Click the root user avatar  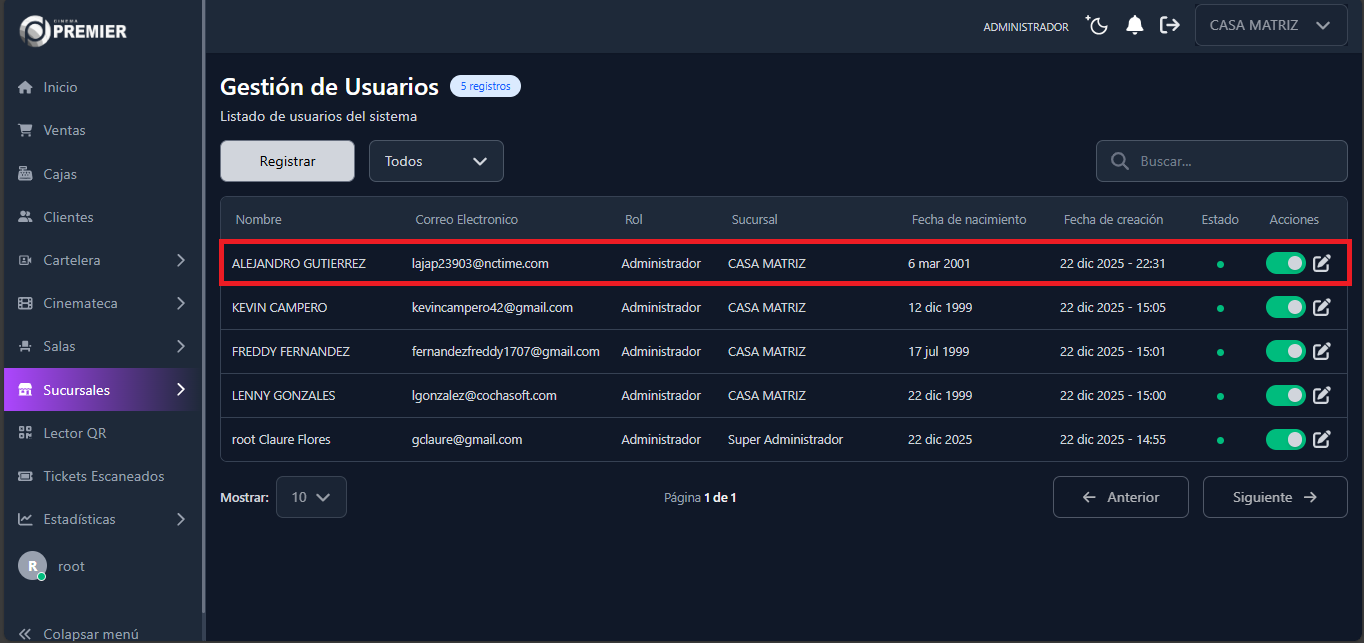(32, 566)
